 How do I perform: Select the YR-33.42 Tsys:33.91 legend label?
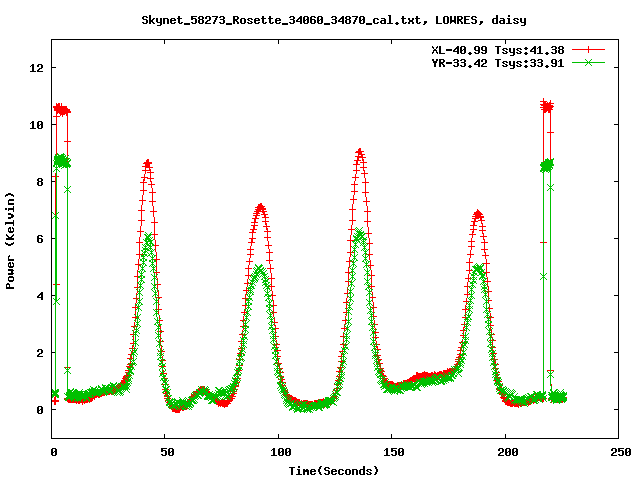[498, 63]
